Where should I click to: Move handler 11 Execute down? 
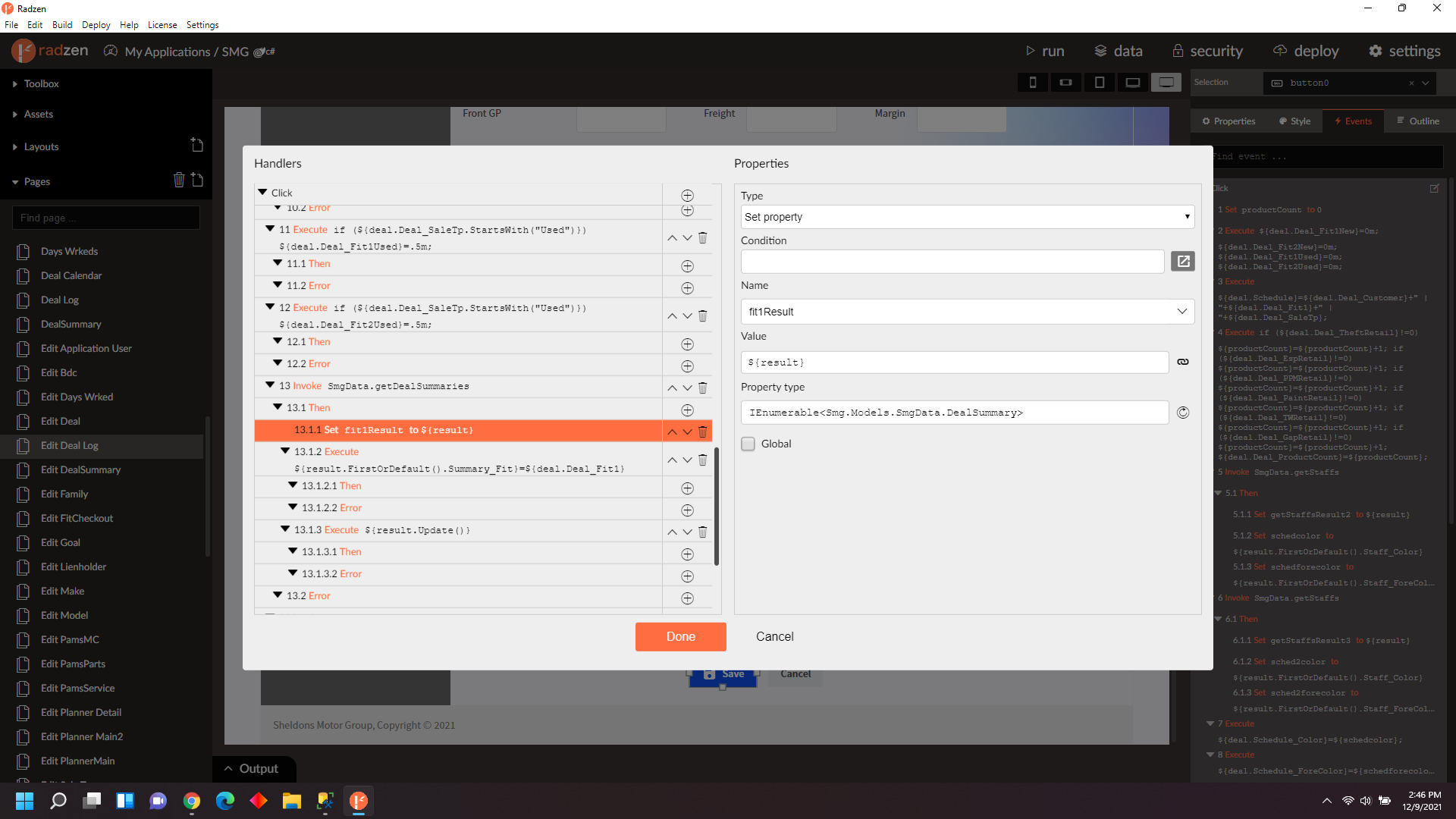687,238
